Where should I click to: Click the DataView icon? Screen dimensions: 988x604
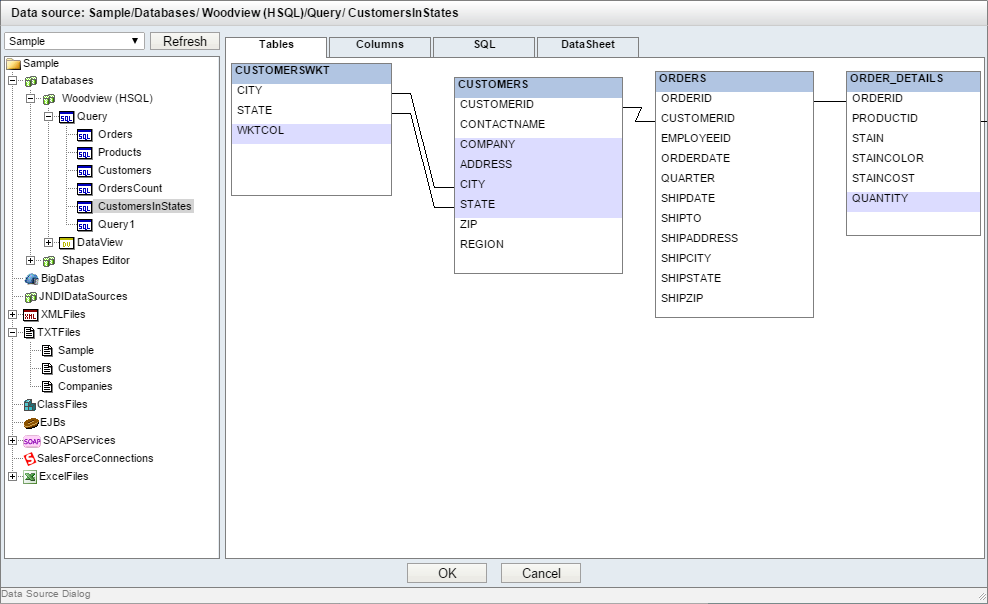(66, 243)
